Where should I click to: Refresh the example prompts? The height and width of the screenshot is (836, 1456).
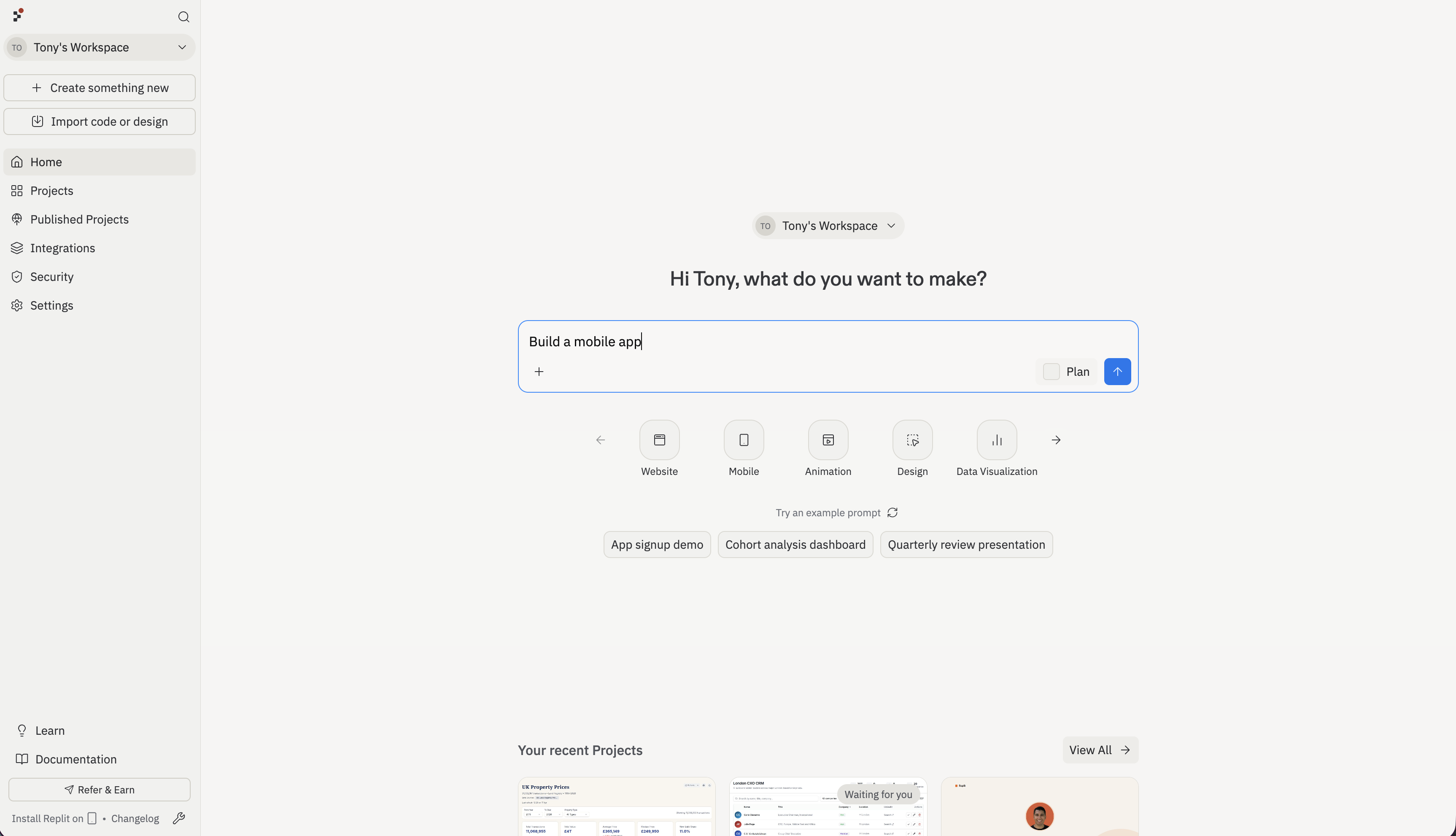(892, 512)
